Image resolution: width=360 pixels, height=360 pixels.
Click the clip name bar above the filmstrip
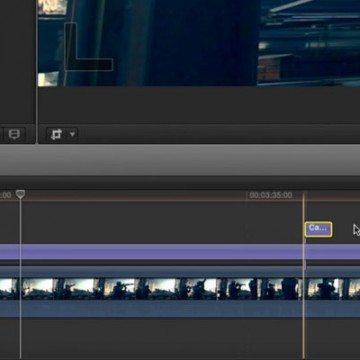tap(180, 272)
